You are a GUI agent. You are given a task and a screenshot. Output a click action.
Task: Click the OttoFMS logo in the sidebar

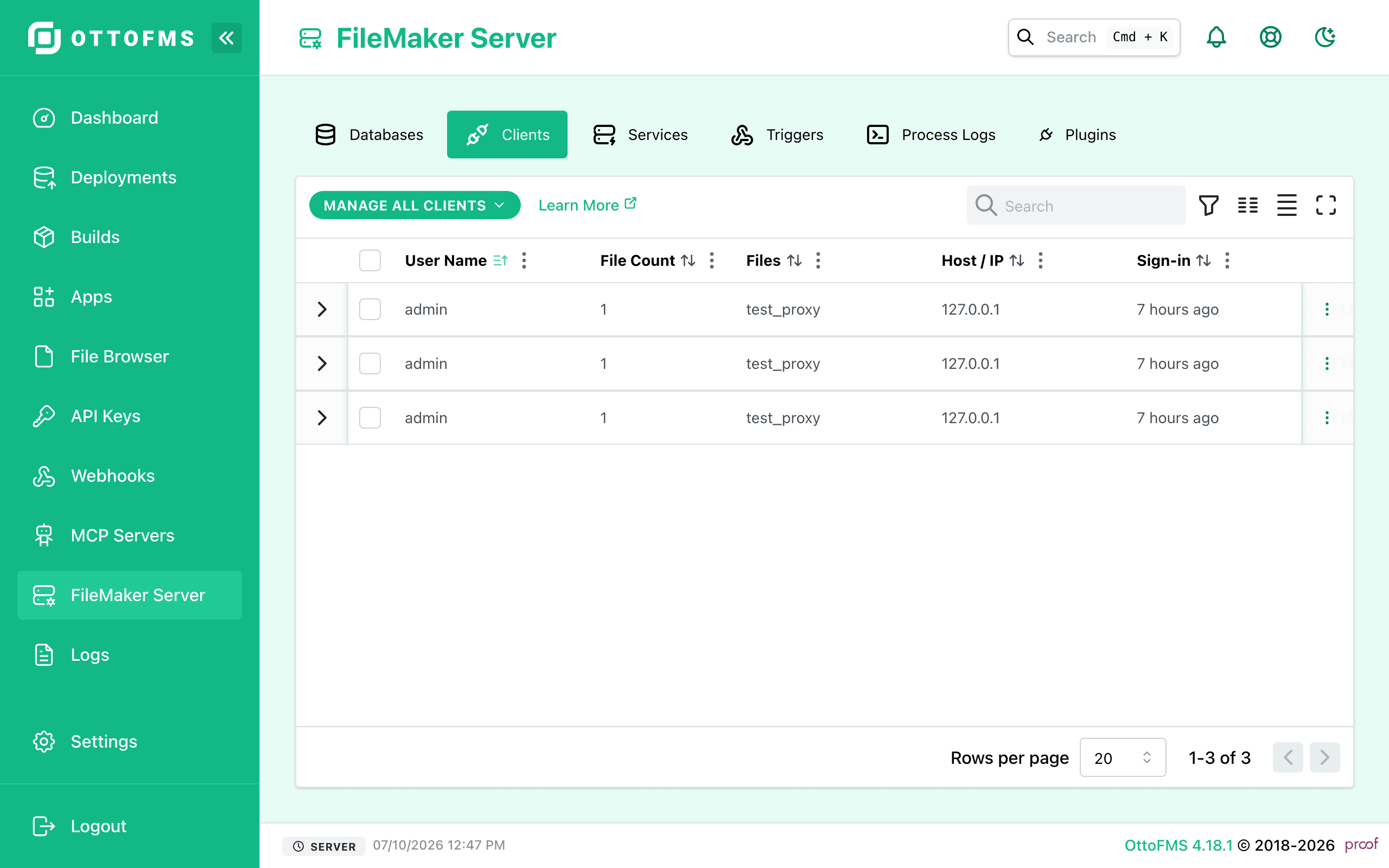click(x=111, y=38)
